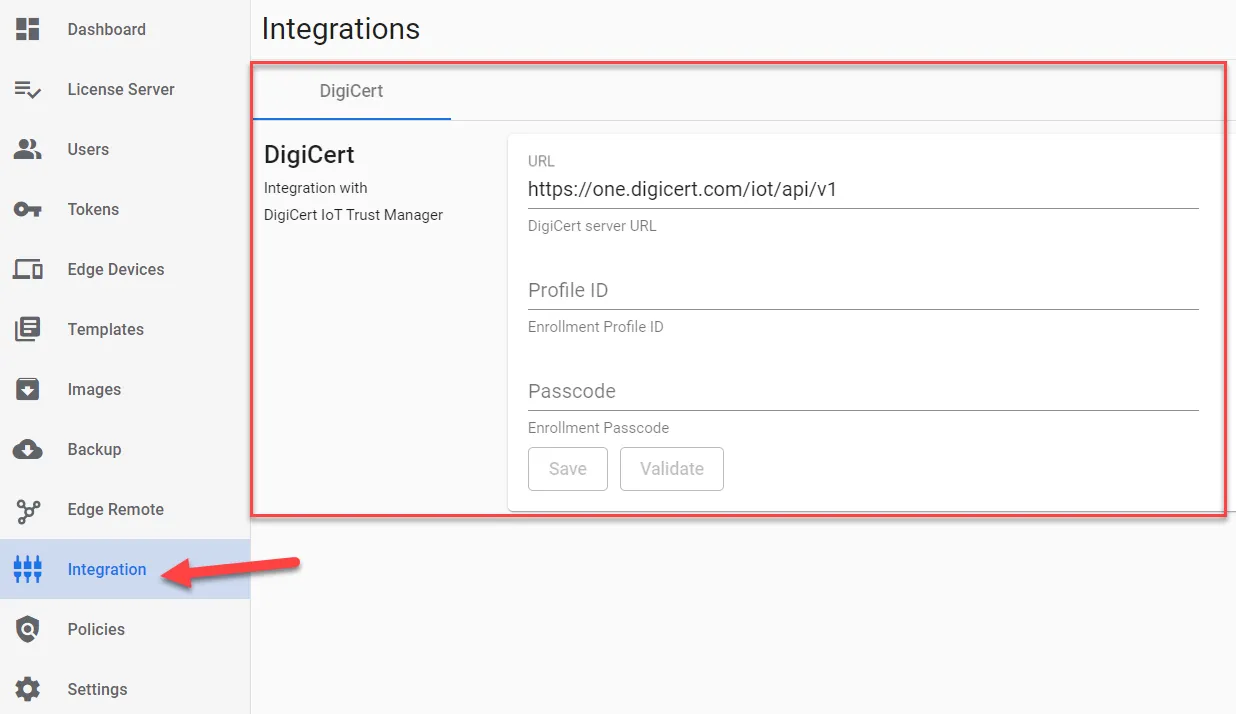
Task: Click the License Server checklist icon
Action: pos(28,89)
